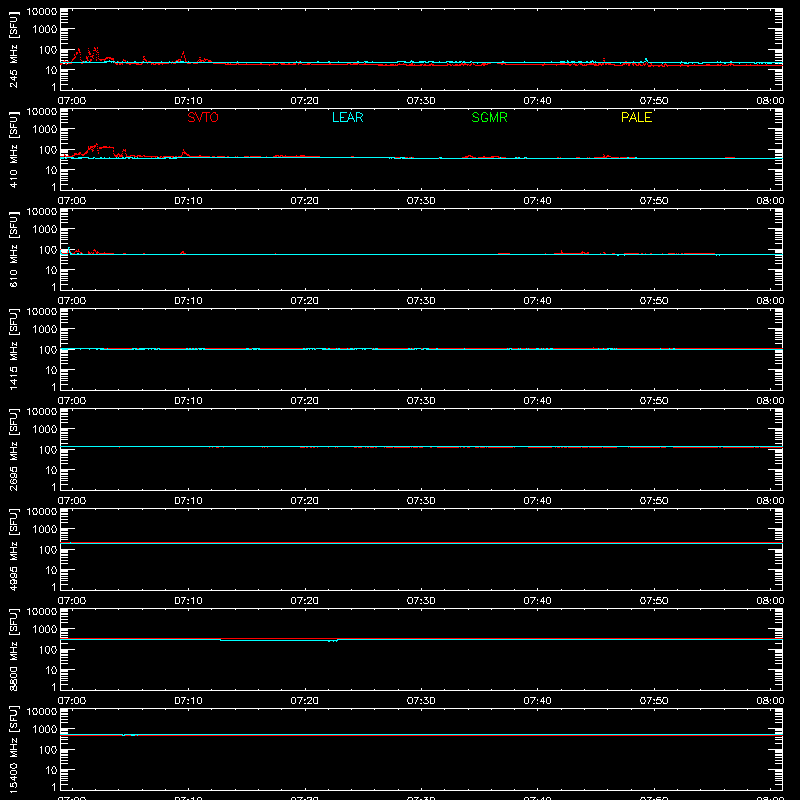Click the 07:00 label under the 410 MHz panel

(72, 201)
